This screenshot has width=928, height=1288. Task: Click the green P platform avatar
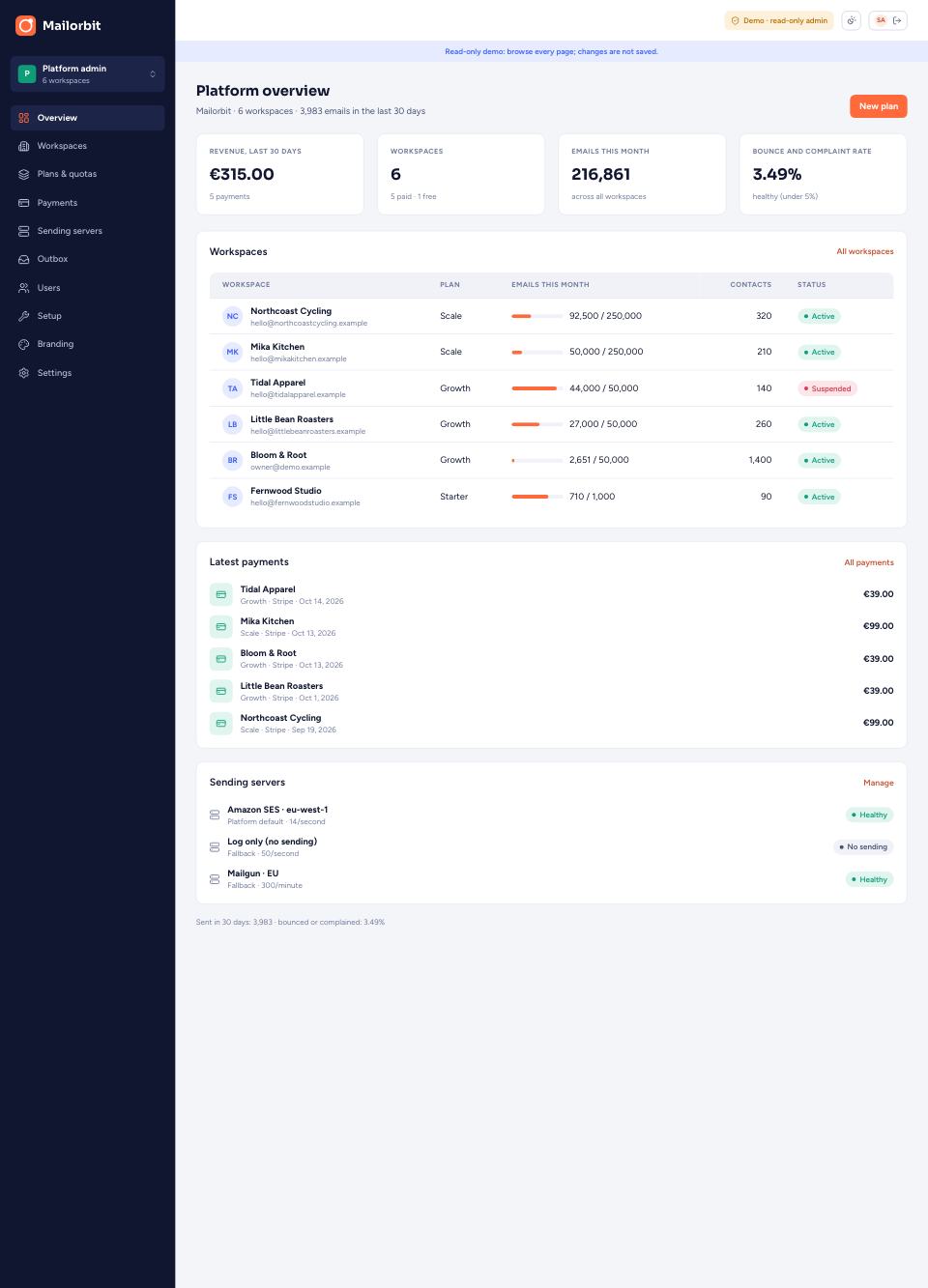tap(27, 73)
